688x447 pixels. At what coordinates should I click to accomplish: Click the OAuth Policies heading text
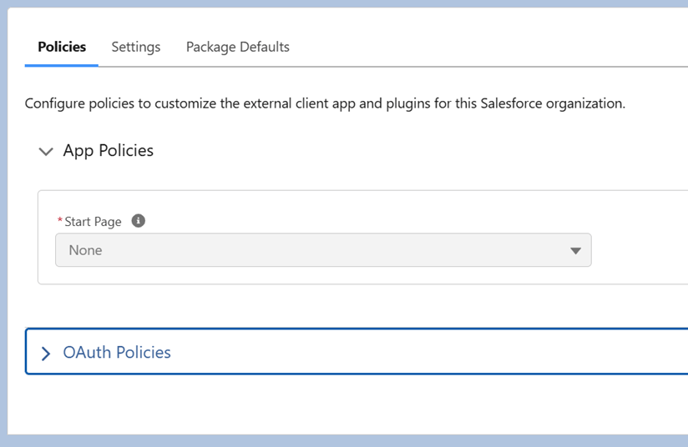(x=117, y=353)
